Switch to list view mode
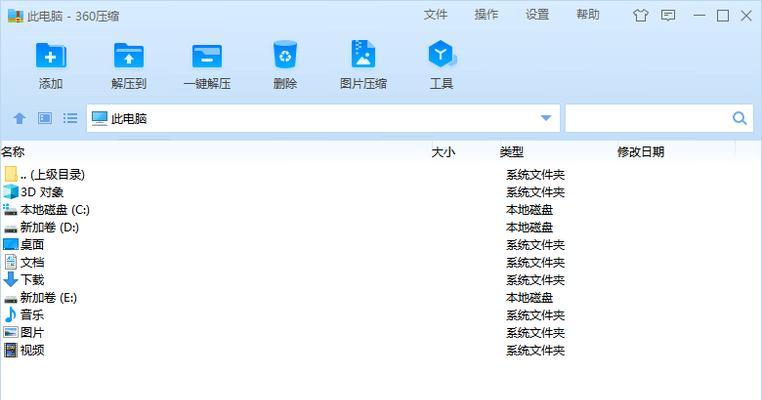 pyautogui.click(x=70, y=118)
